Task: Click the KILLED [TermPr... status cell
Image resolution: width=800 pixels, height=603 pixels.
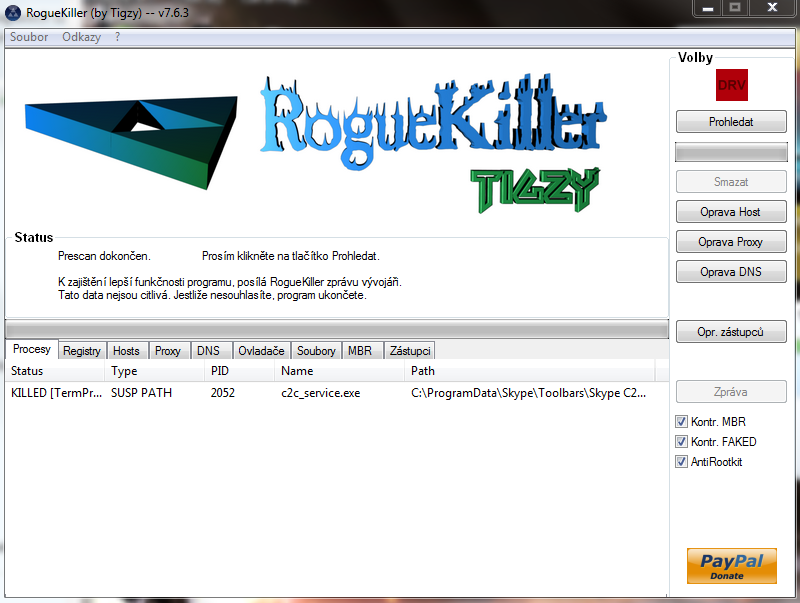Action: coord(56,393)
